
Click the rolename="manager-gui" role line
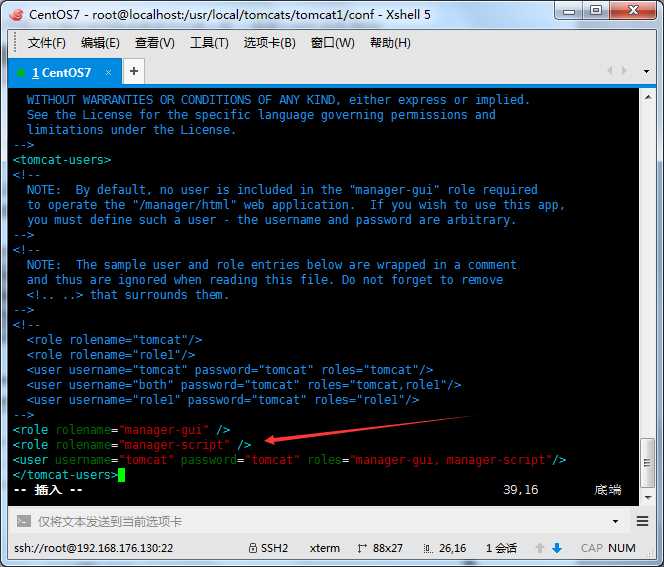pyautogui.click(x=122, y=430)
